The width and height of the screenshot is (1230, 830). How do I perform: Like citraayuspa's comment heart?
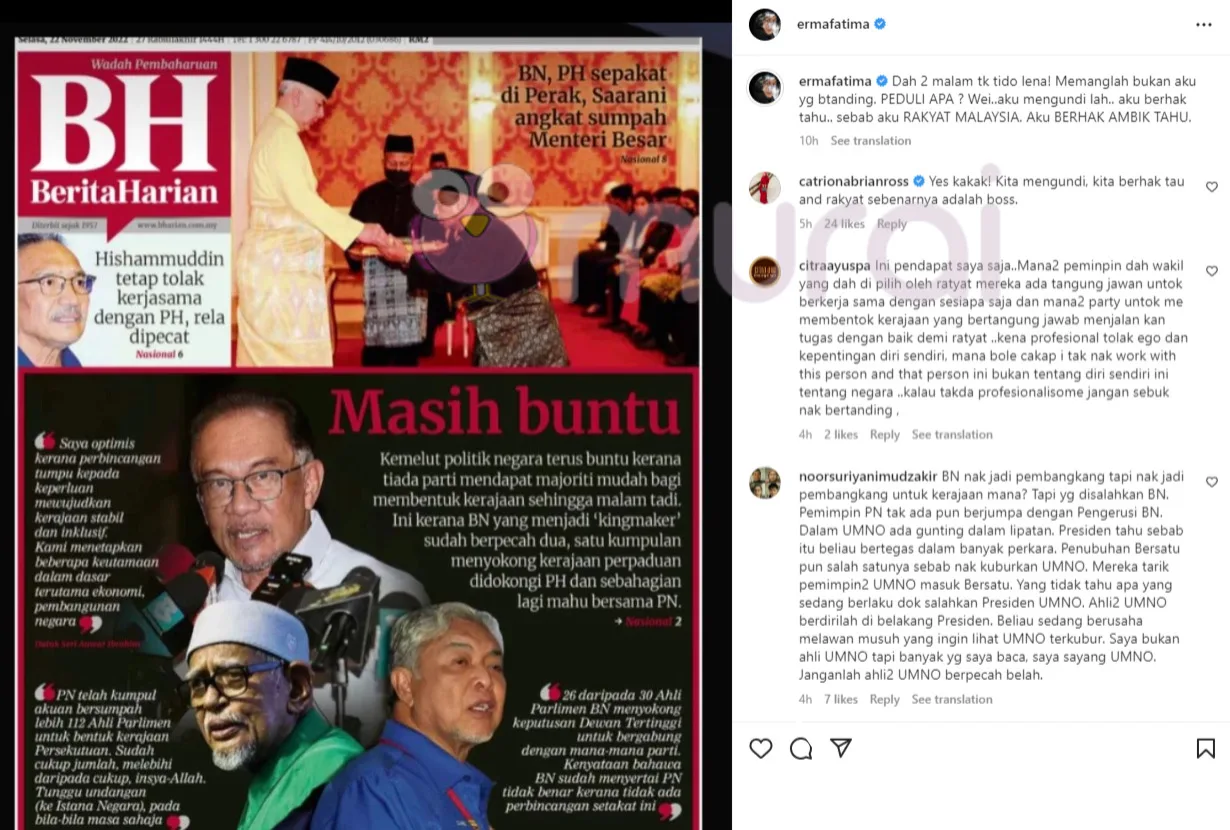coord(1212,271)
